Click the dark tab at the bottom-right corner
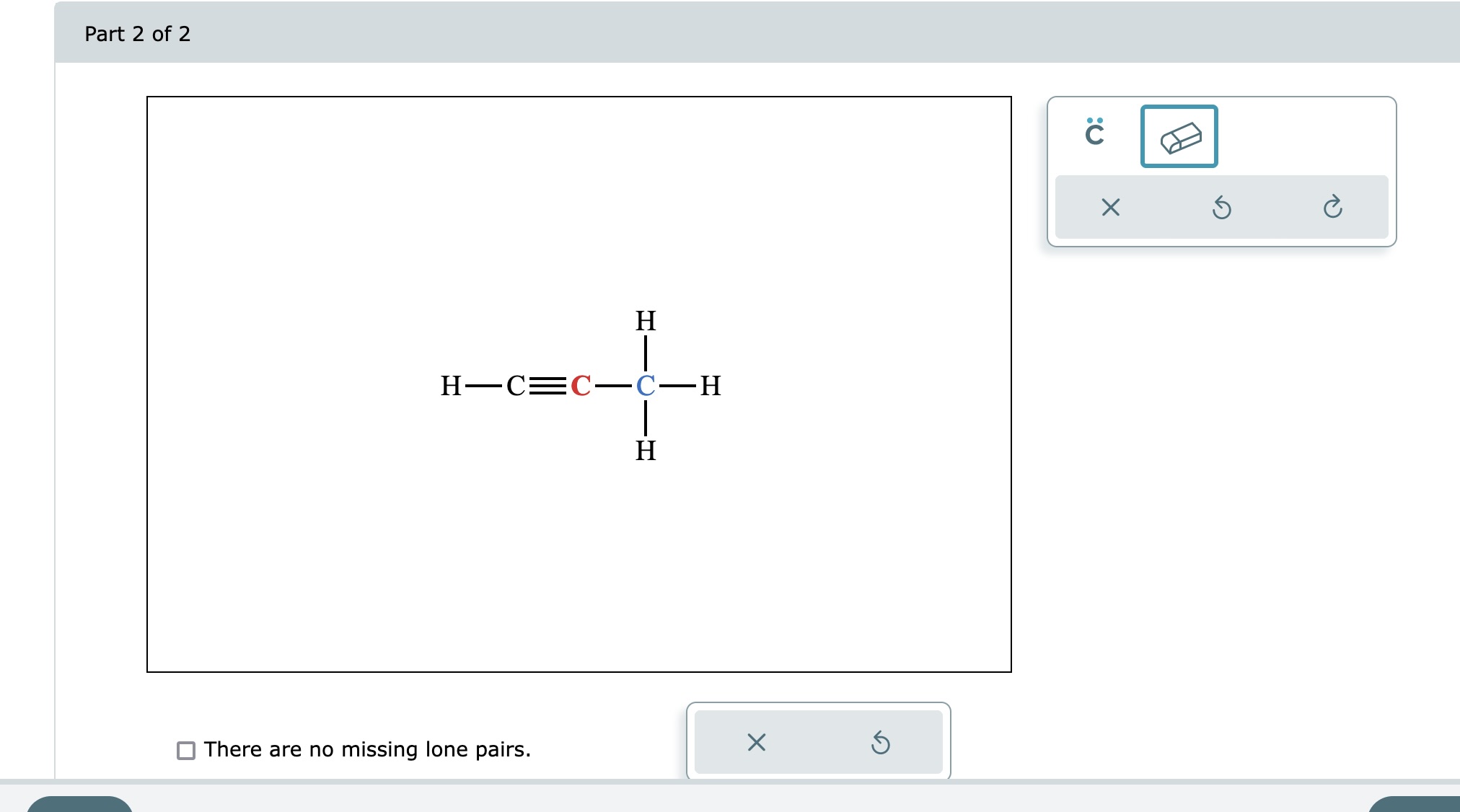Viewport: 1460px width, 812px height. (x=1414, y=804)
